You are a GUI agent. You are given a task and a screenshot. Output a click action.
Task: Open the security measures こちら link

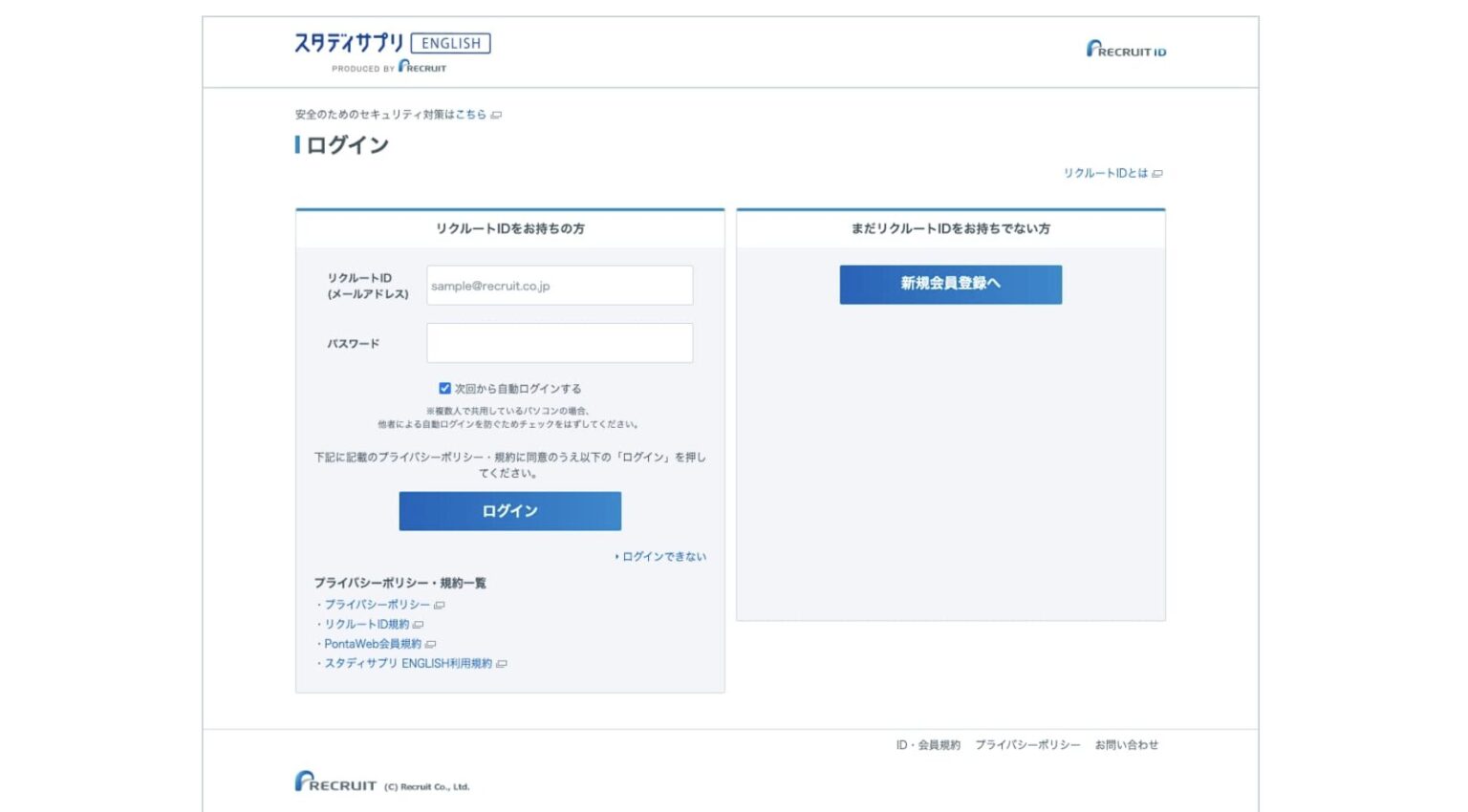470,115
